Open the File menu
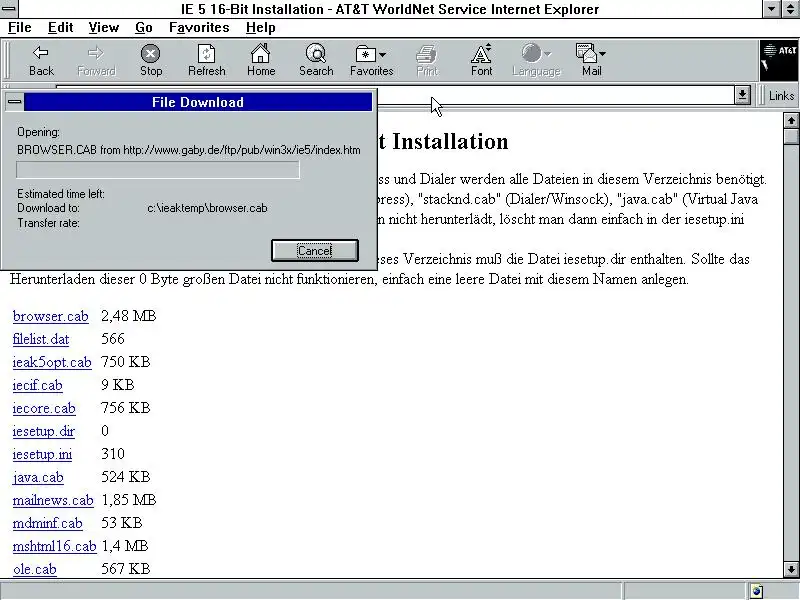The width and height of the screenshot is (800, 600). pyautogui.click(x=20, y=28)
